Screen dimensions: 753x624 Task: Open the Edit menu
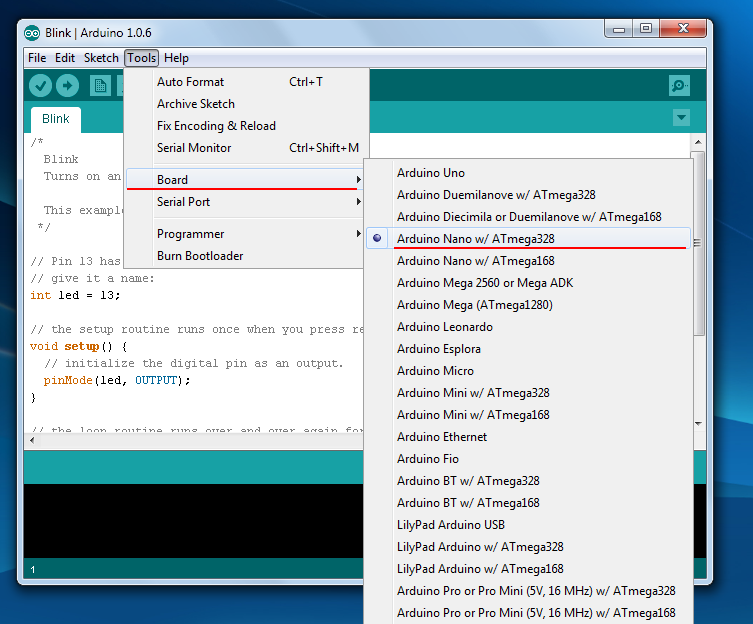(x=65, y=58)
